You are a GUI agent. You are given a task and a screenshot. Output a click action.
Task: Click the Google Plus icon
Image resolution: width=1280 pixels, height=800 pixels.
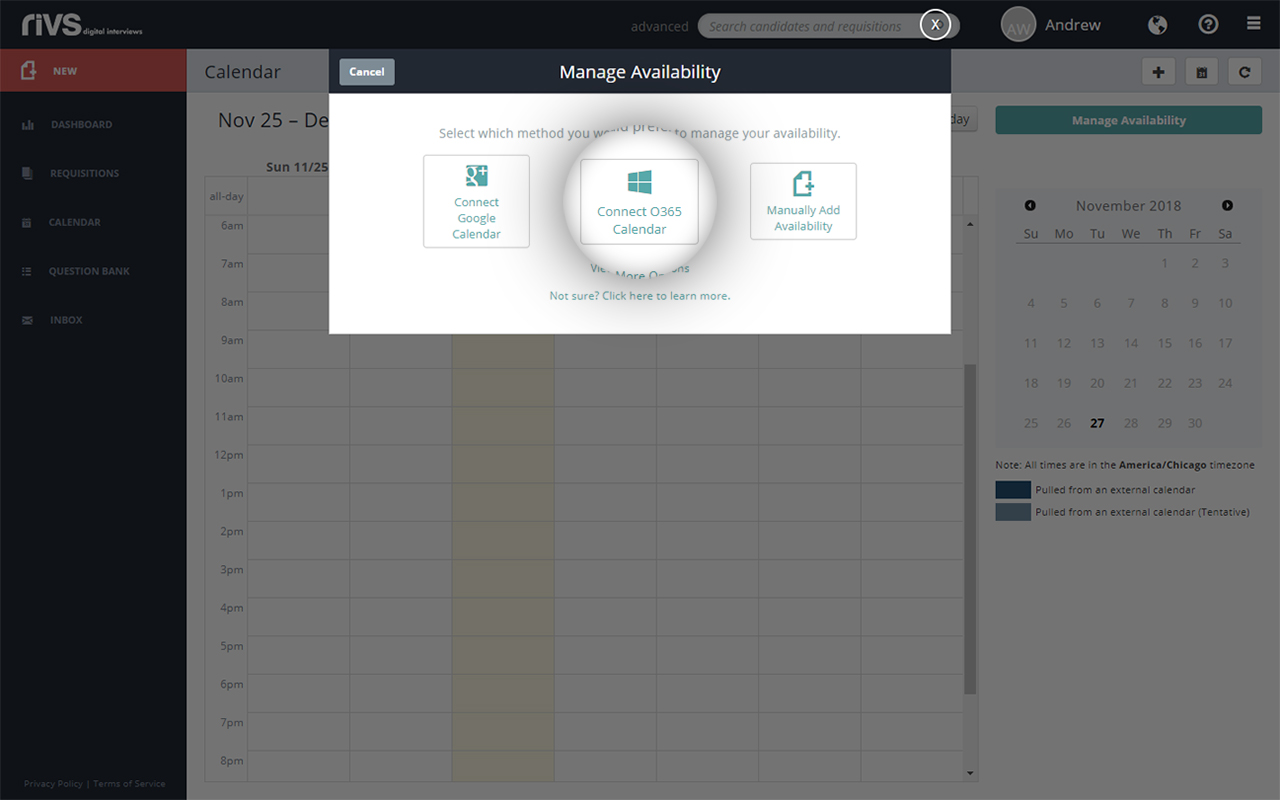[476, 176]
